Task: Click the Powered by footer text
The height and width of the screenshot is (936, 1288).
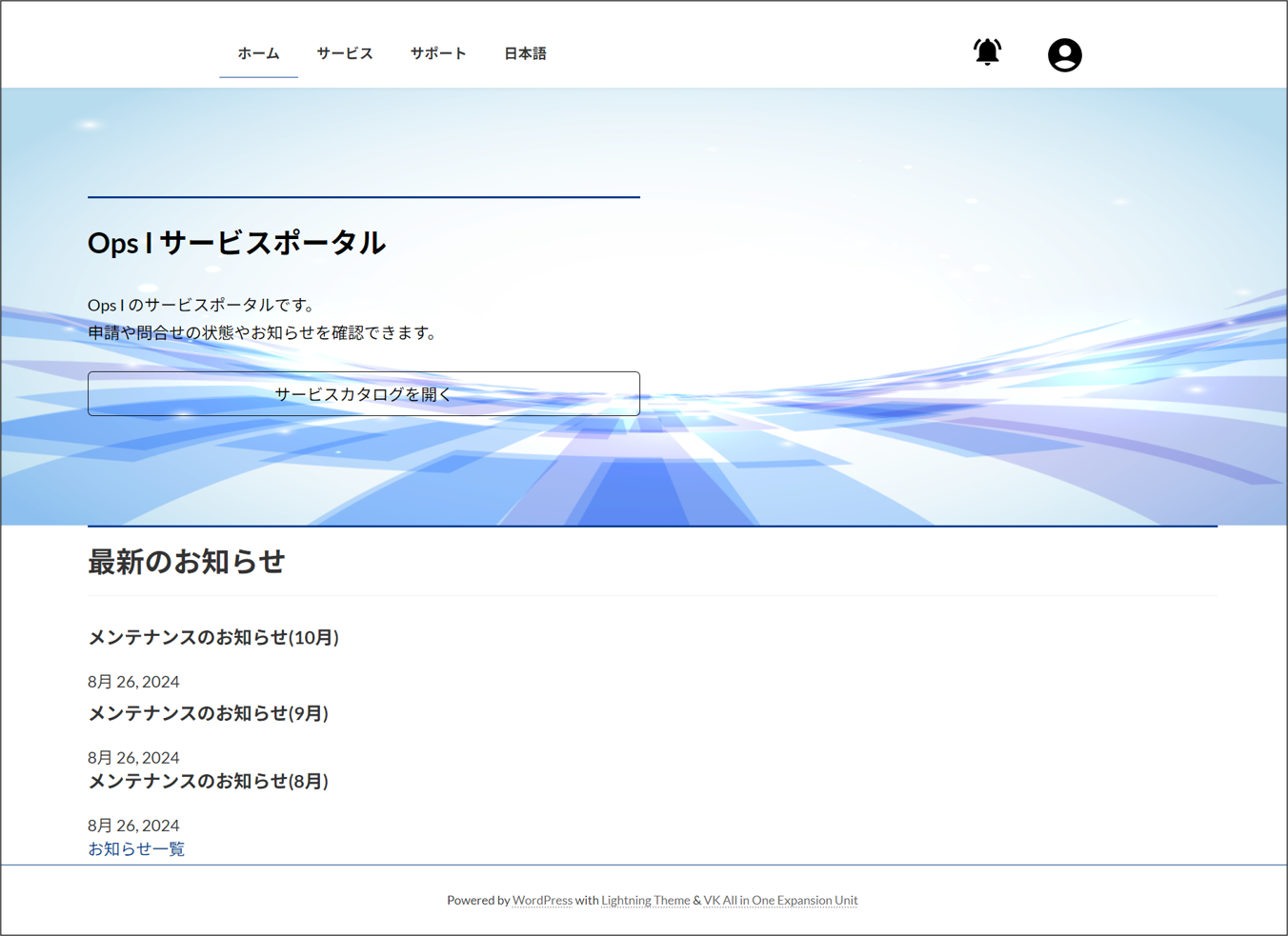Action: coord(478,900)
